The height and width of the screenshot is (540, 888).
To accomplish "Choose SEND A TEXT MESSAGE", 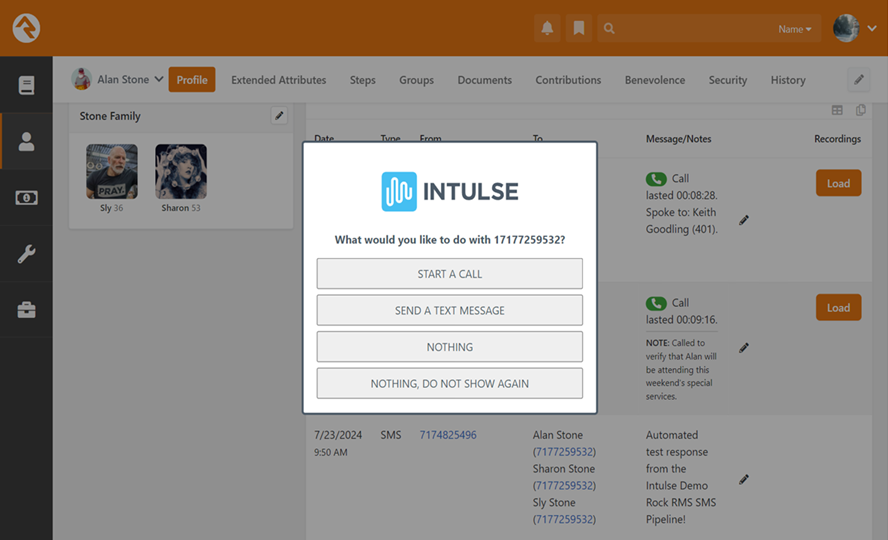I will click(450, 310).
